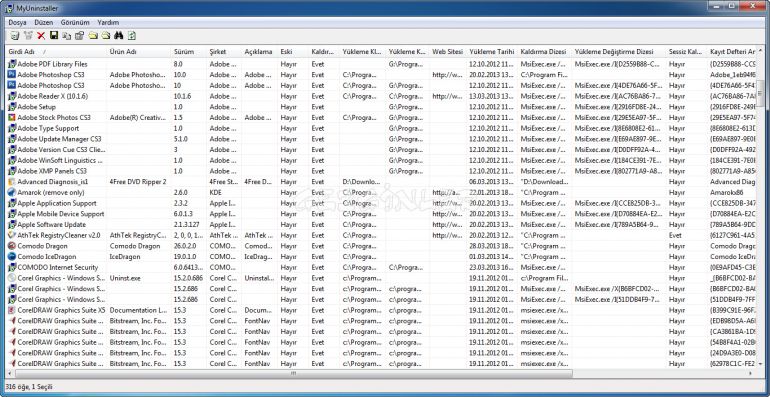Click the Apple Mobile Device Support row icon

pos(12,214)
